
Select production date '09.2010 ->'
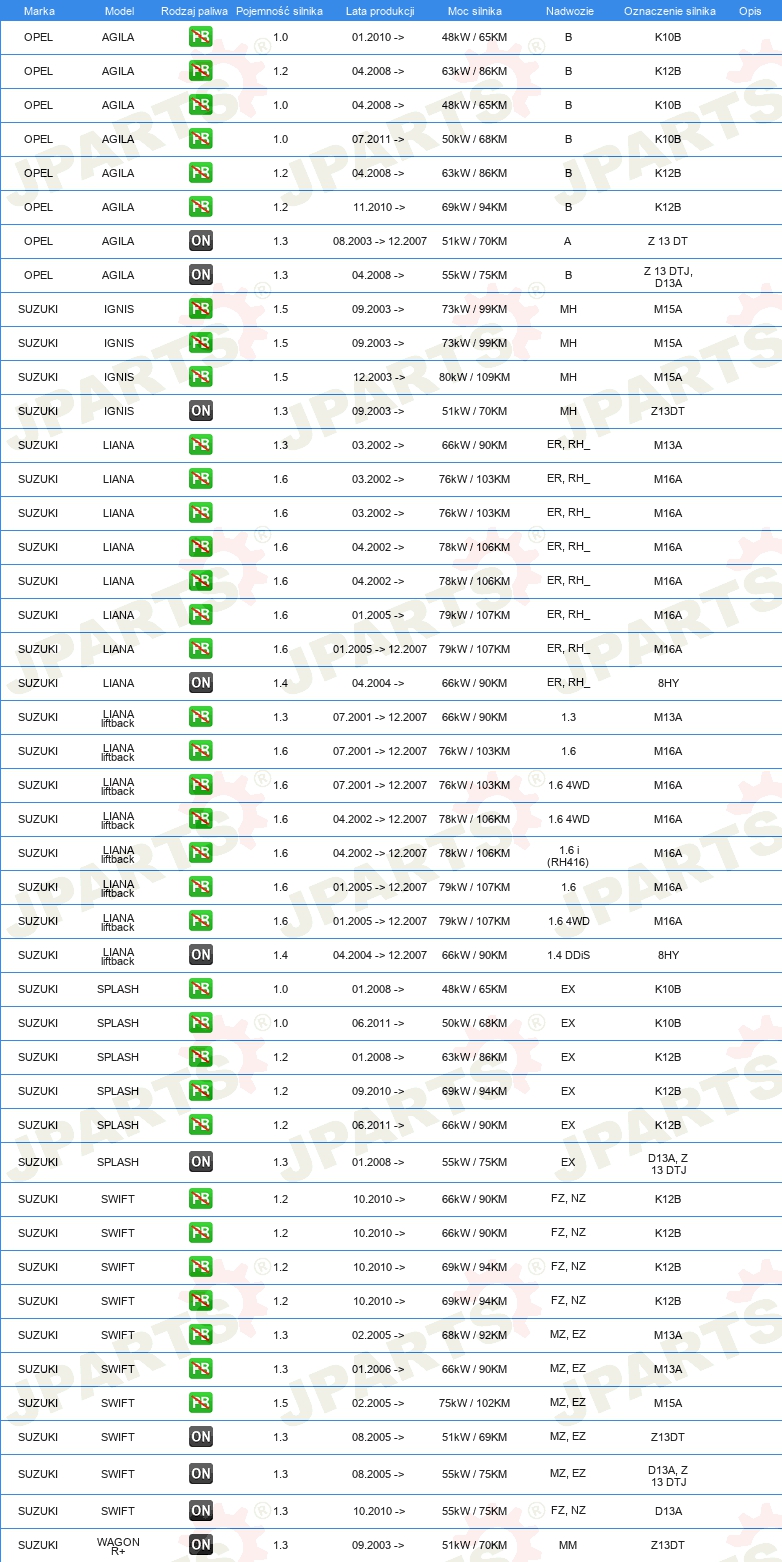(x=378, y=1091)
